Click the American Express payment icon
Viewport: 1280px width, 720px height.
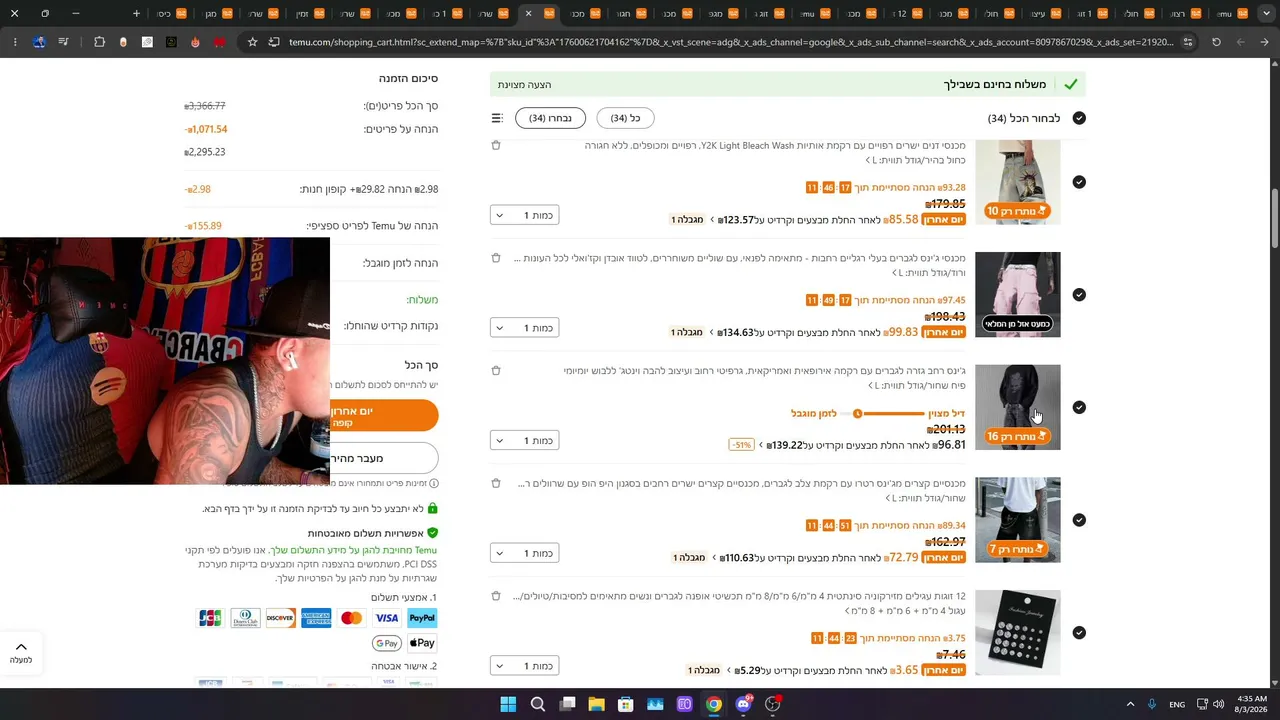[x=316, y=618]
